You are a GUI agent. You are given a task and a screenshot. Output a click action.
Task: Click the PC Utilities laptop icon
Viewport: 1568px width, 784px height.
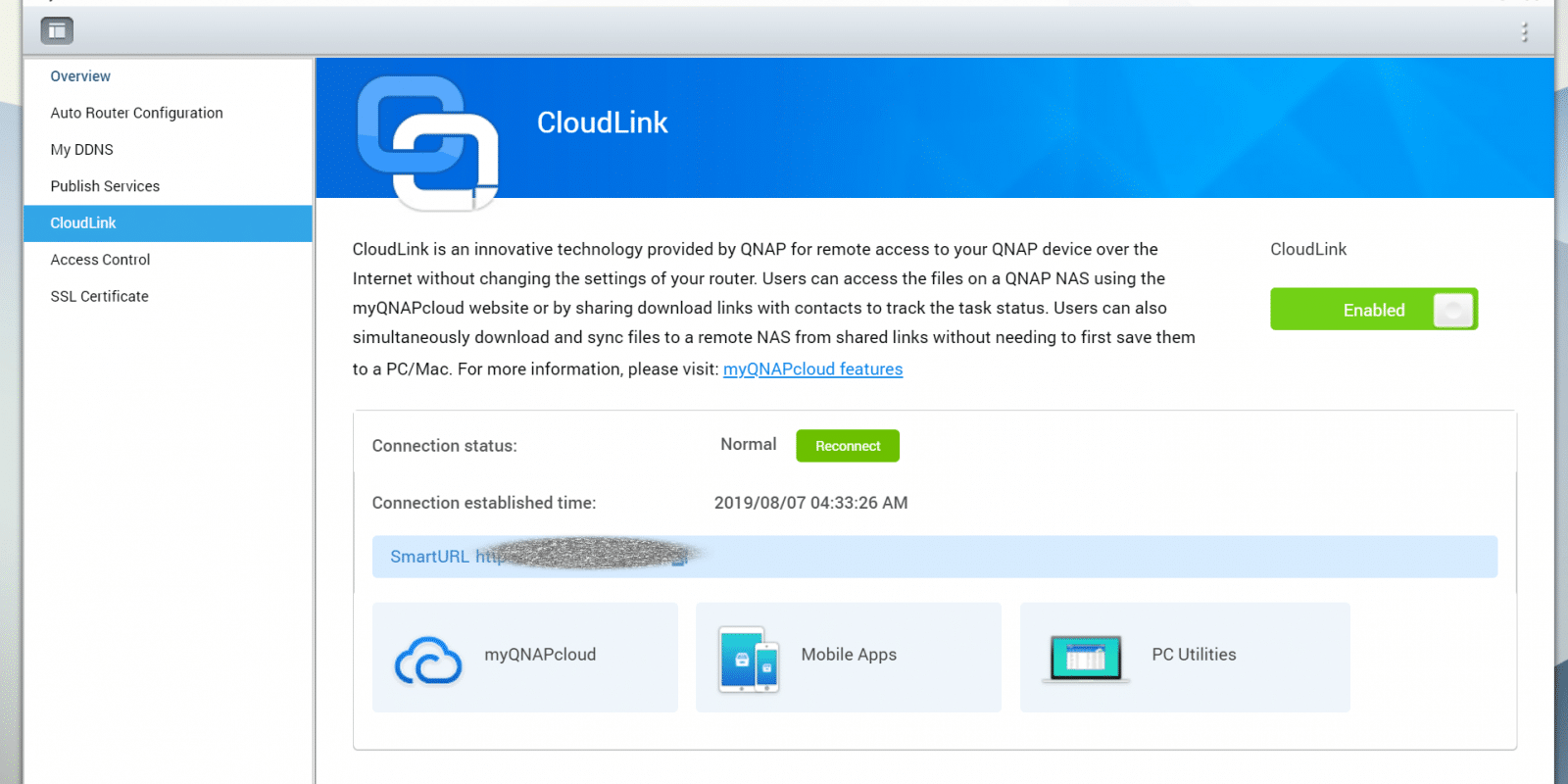click(1086, 659)
